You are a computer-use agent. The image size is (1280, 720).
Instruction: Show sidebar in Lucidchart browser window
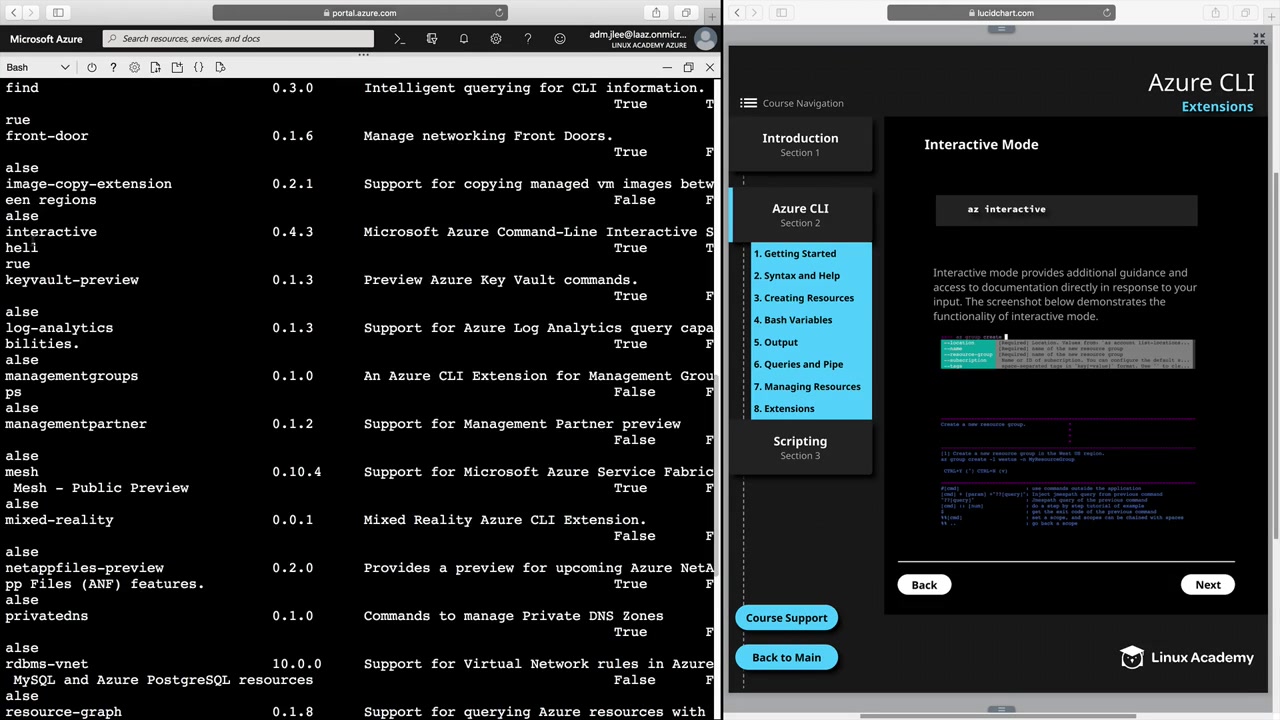(x=781, y=13)
